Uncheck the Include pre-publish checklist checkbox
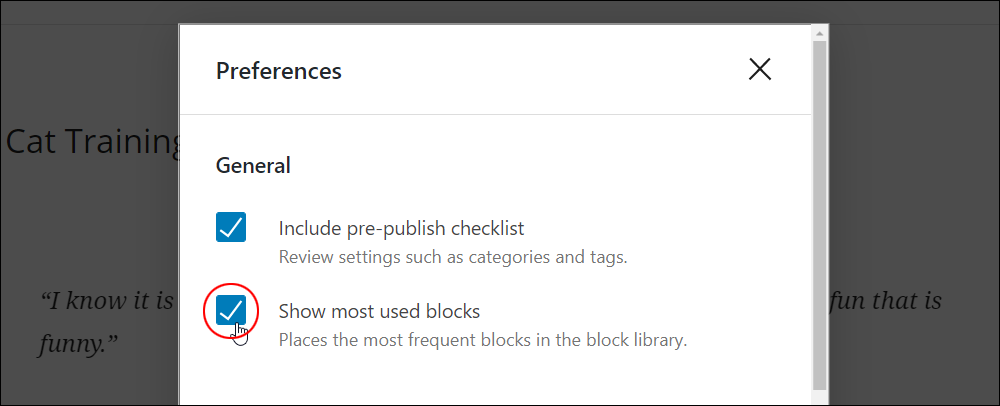The width and height of the screenshot is (1000, 406). [231, 227]
